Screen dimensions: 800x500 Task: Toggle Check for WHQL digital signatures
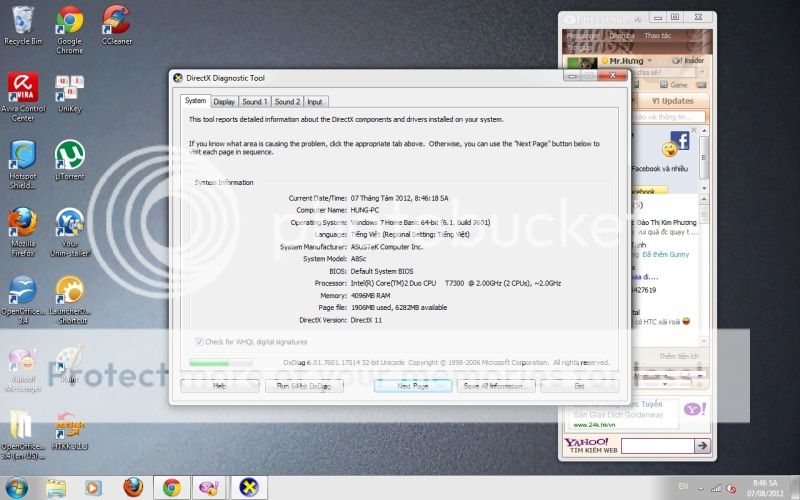click(x=199, y=341)
